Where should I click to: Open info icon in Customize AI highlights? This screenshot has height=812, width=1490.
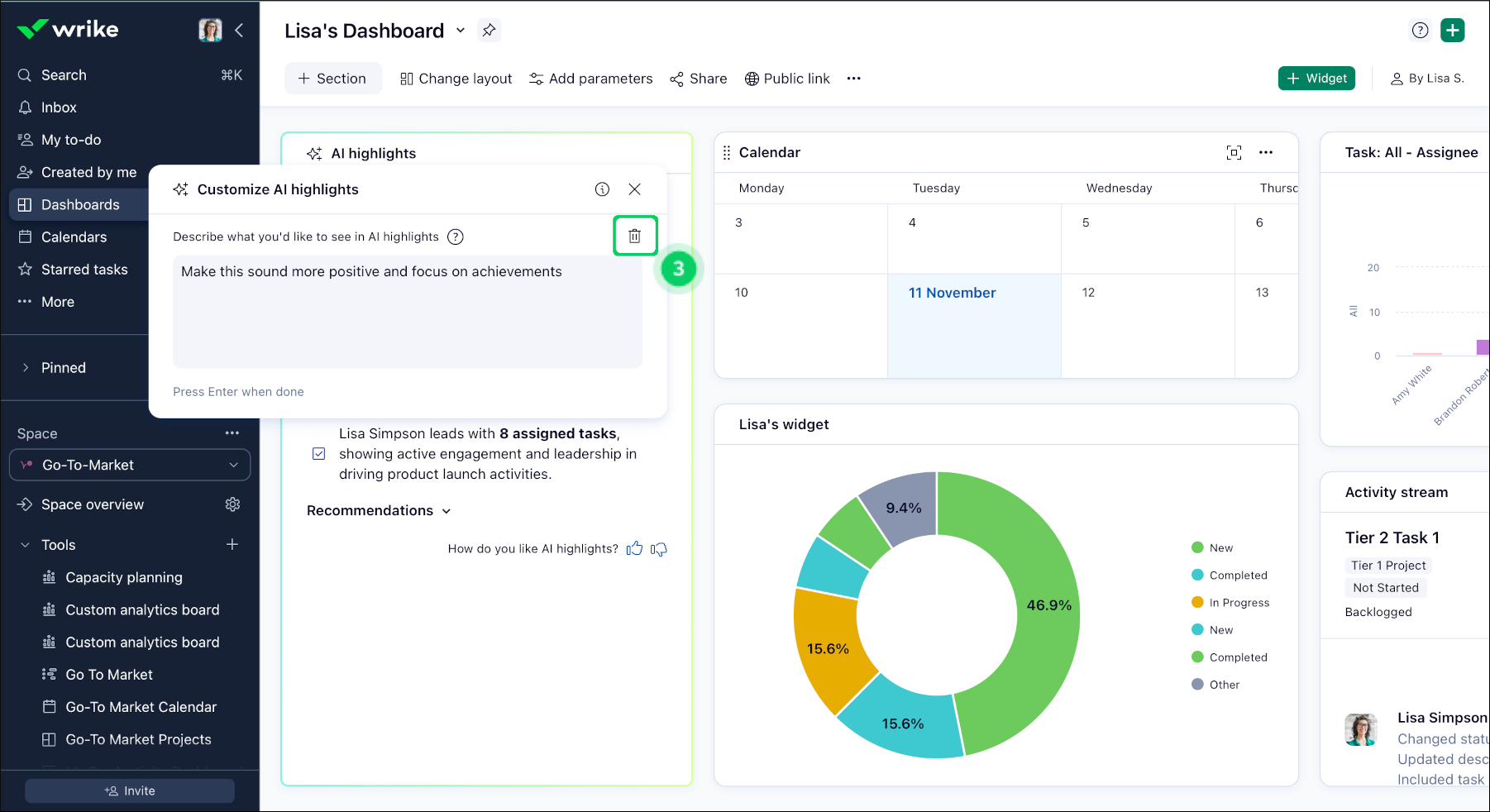[x=602, y=189]
